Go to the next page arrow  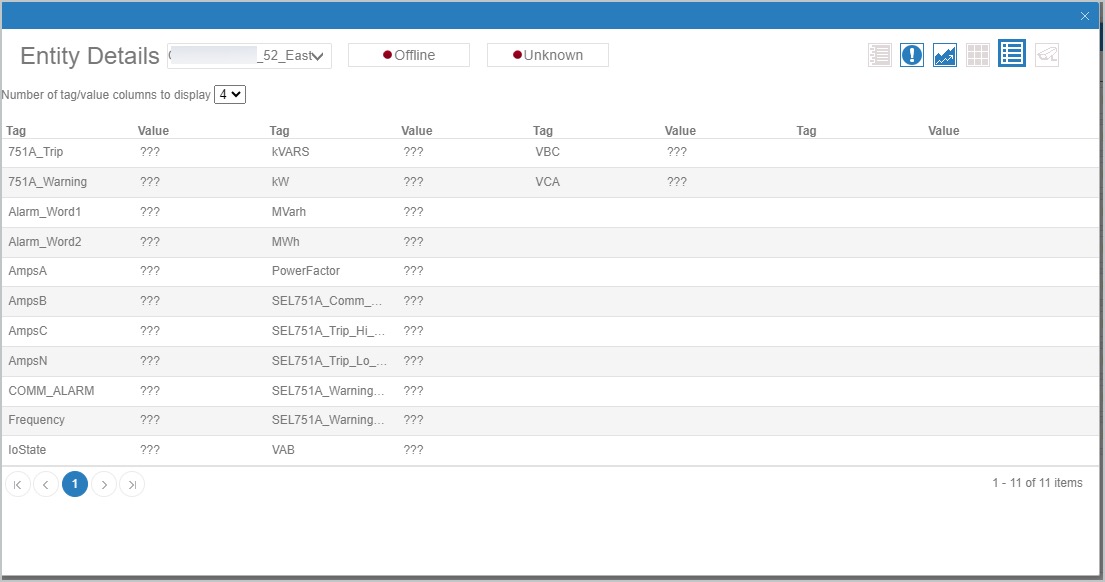tap(104, 485)
